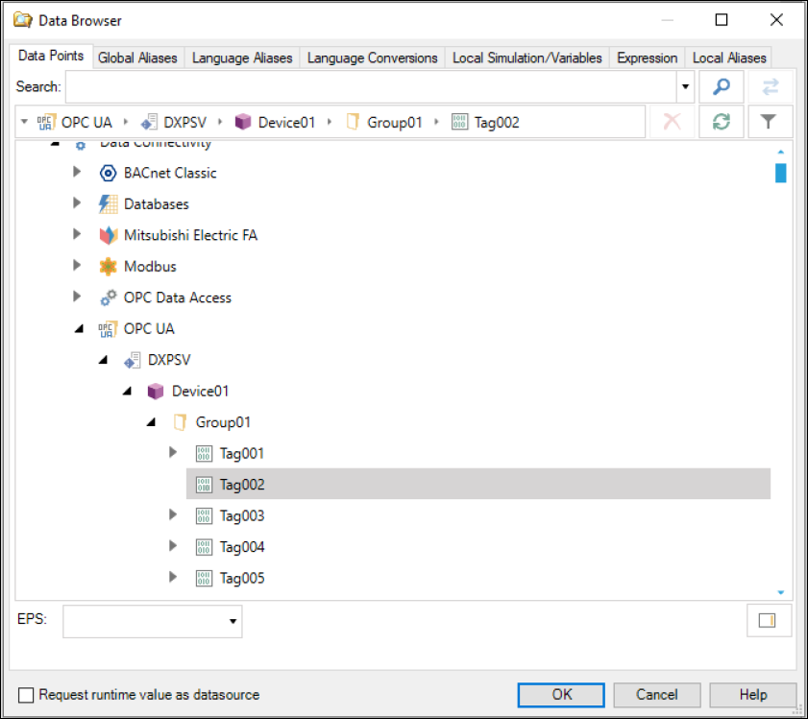Open the Expression tab
Viewport: 808px width, 719px height.
[647, 58]
